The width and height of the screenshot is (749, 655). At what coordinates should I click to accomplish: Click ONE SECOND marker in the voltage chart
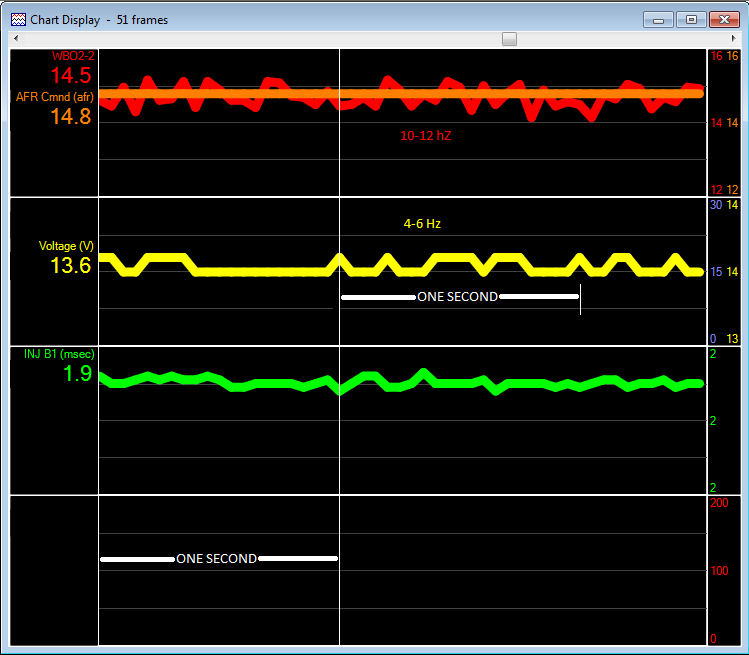(x=457, y=297)
